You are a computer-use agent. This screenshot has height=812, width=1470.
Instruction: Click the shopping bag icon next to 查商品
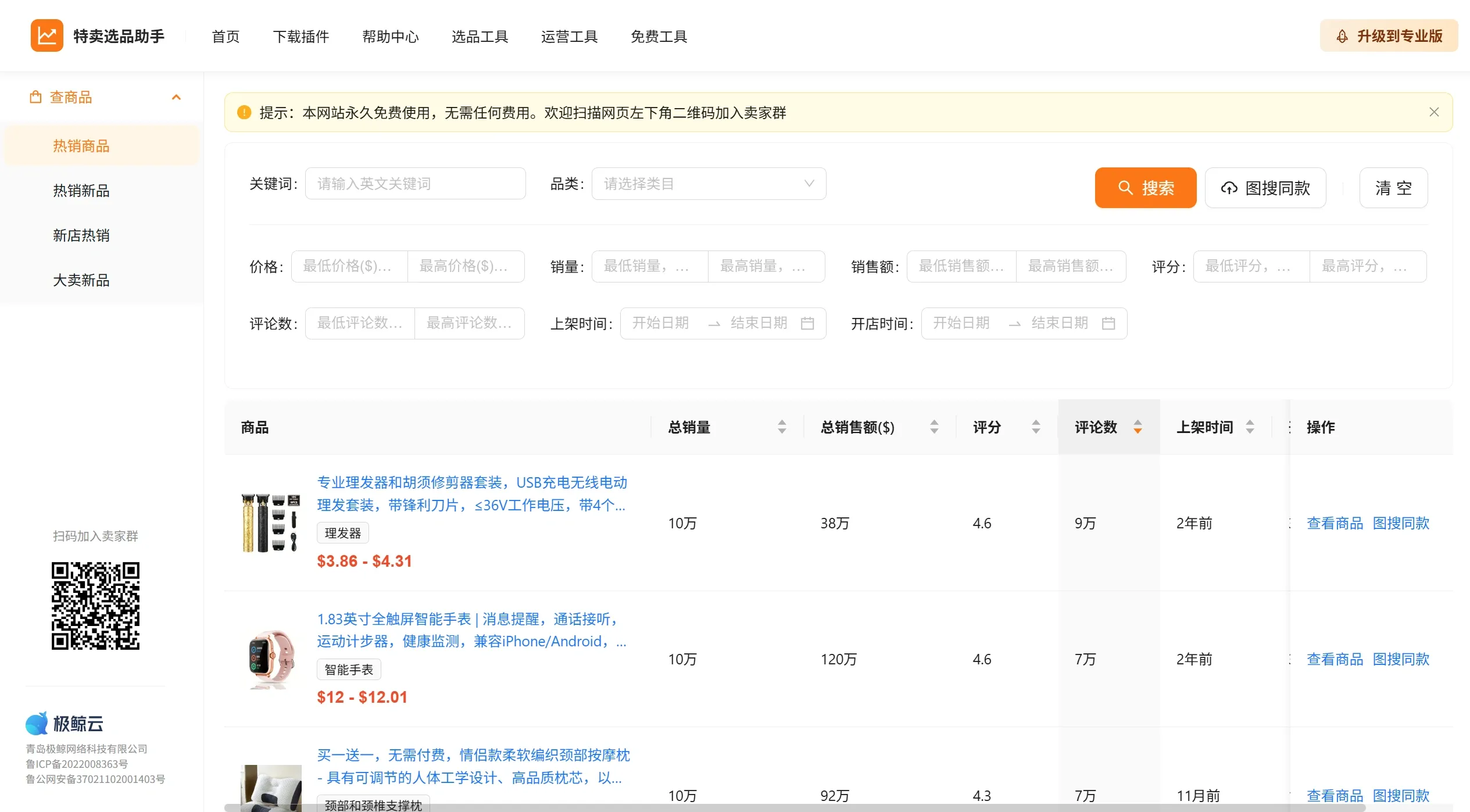[36, 96]
